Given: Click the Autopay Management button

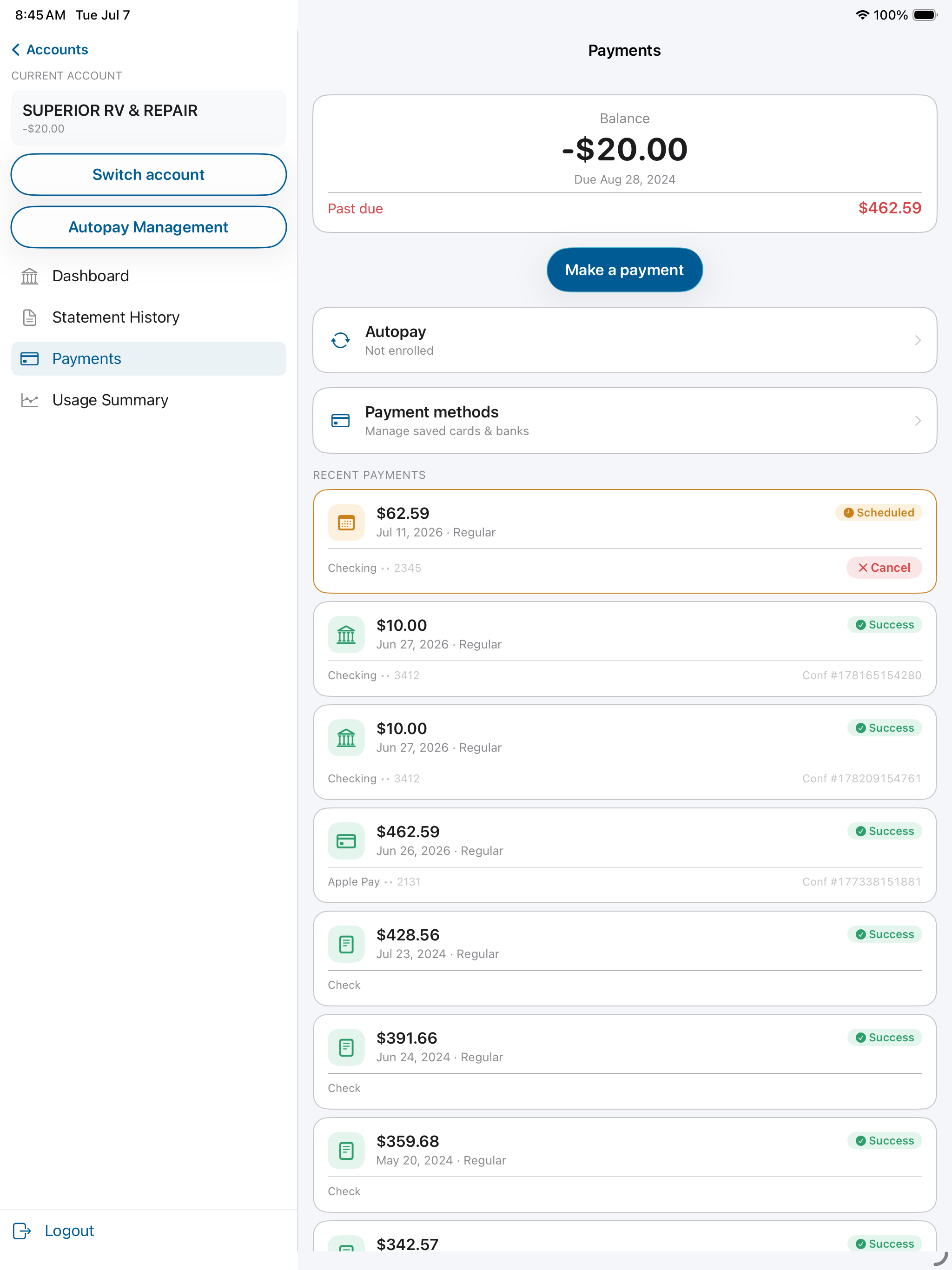Looking at the screenshot, I should click(149, 227).
